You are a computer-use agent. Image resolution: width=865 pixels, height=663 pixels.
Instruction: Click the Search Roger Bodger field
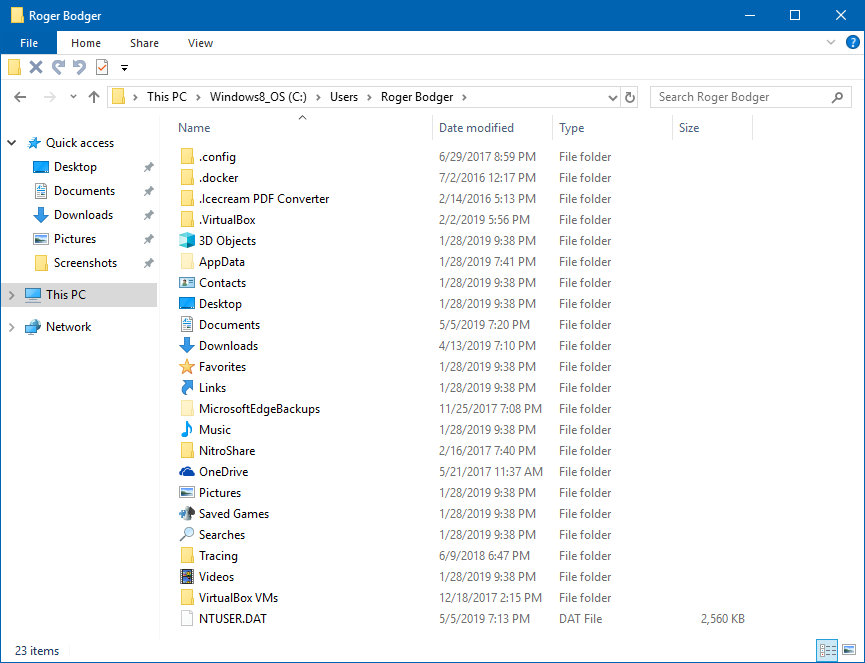tap(740, 97)
